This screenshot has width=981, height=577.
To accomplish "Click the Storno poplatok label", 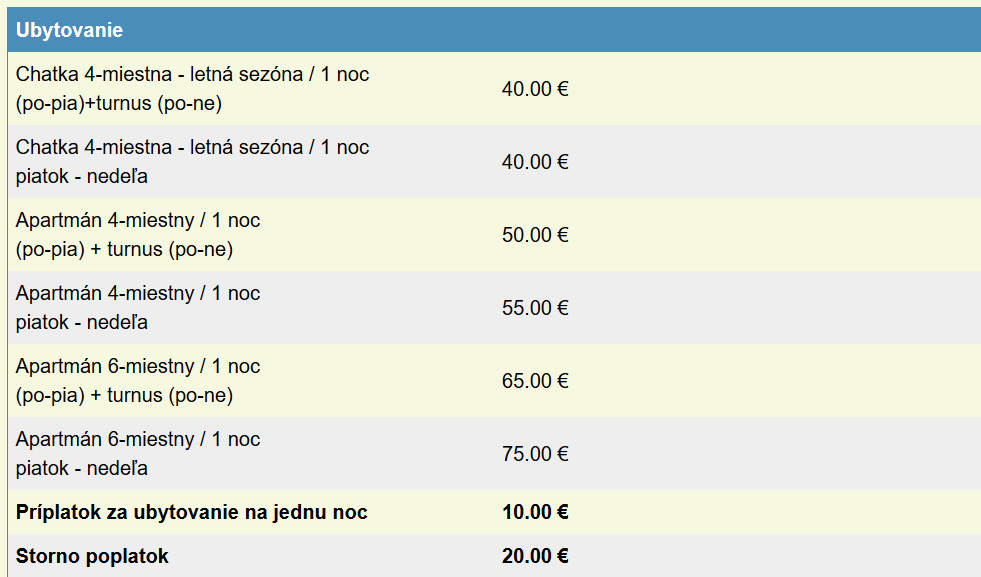I will [92, 556].
